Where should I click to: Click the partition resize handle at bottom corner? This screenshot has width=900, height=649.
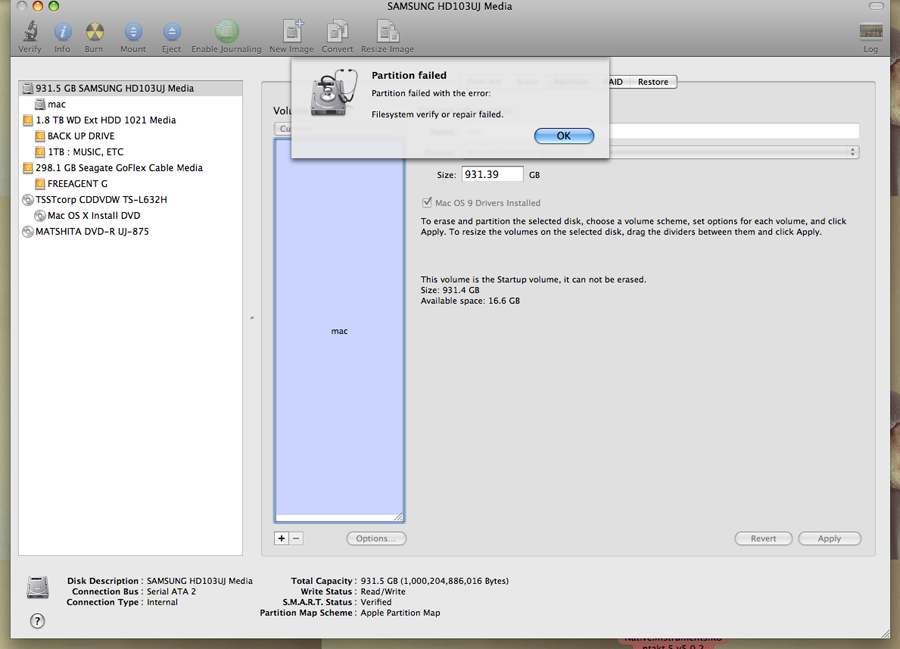tap(399, 517)
